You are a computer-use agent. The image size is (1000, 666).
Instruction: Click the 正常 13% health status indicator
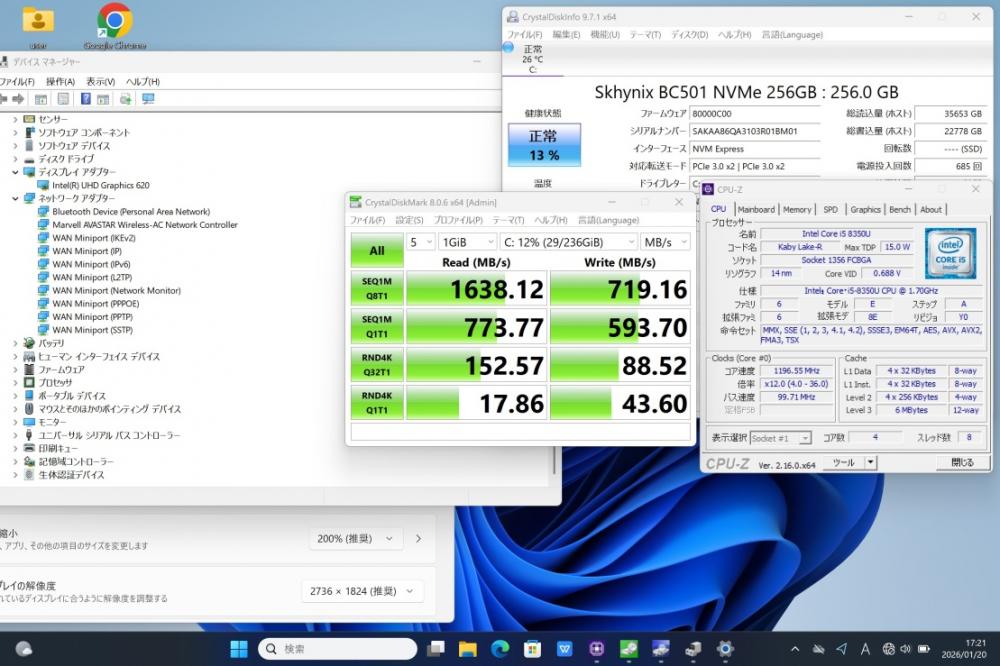[x=544, y=144]
